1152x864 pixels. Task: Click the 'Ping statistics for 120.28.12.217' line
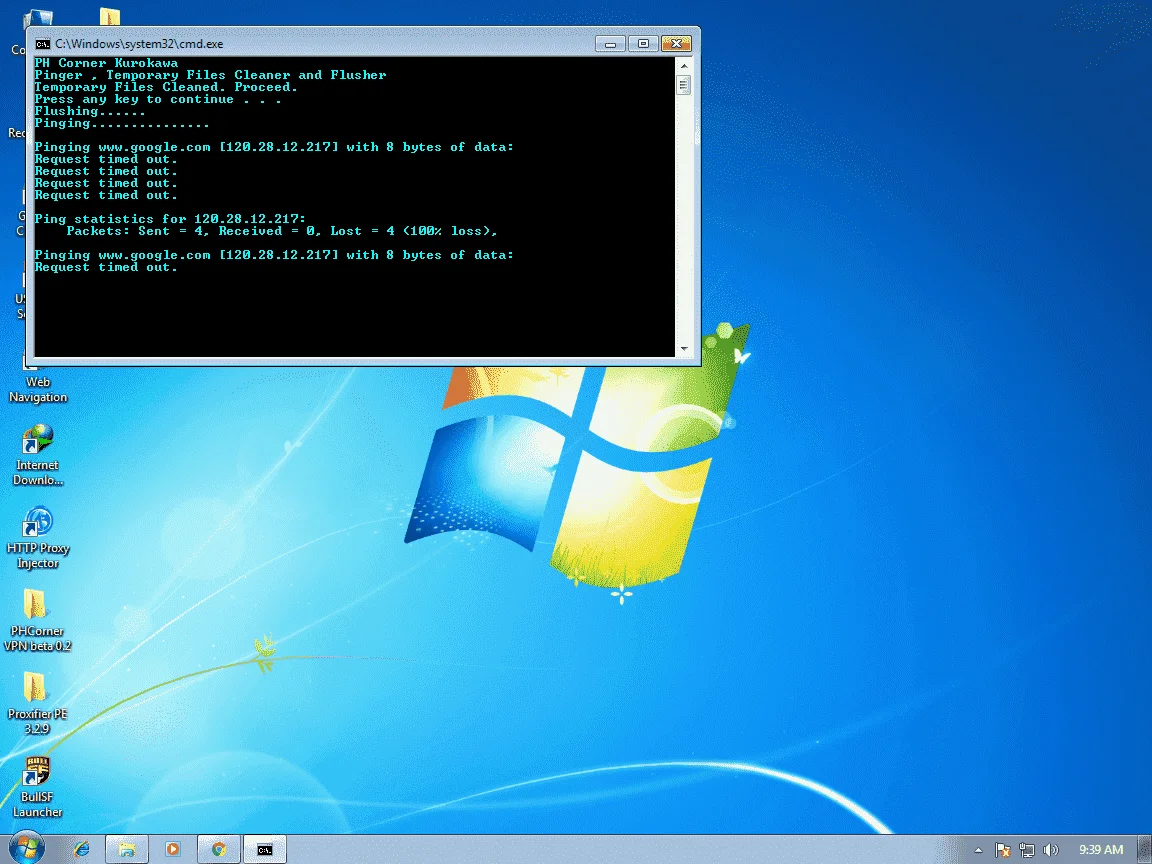(170, 219)
